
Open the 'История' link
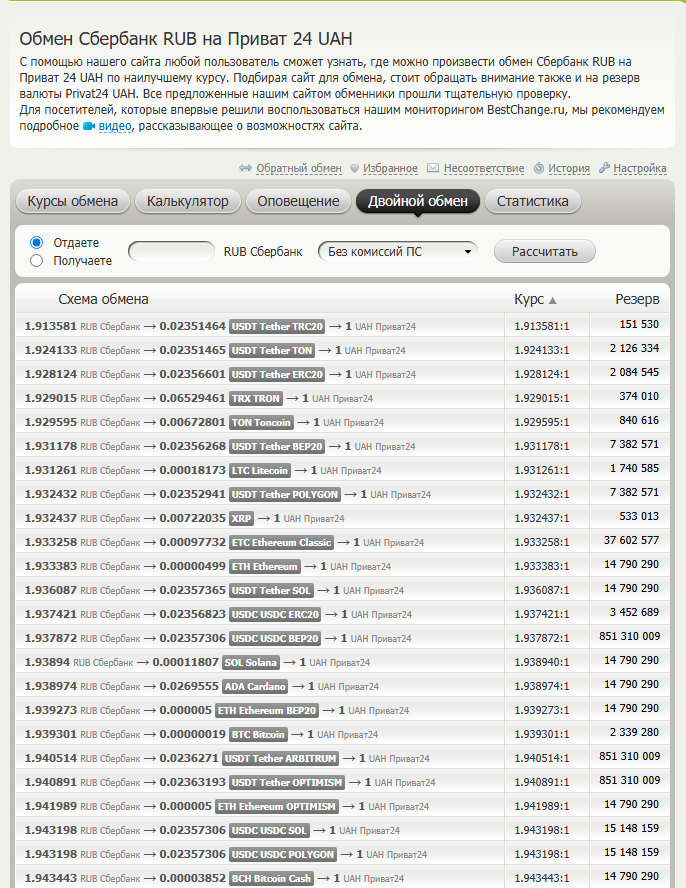tap(569, 168)
